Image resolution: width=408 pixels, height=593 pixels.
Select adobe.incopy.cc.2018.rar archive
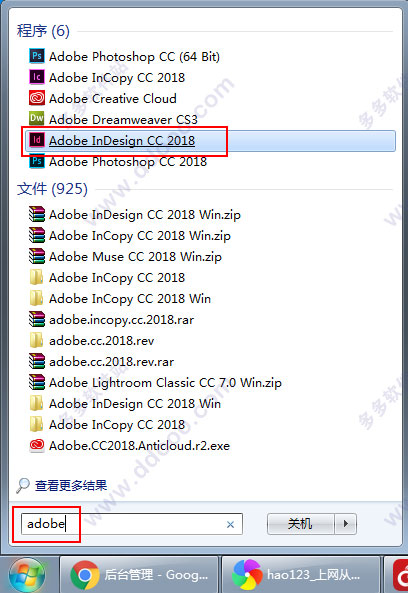click(112, 320)
